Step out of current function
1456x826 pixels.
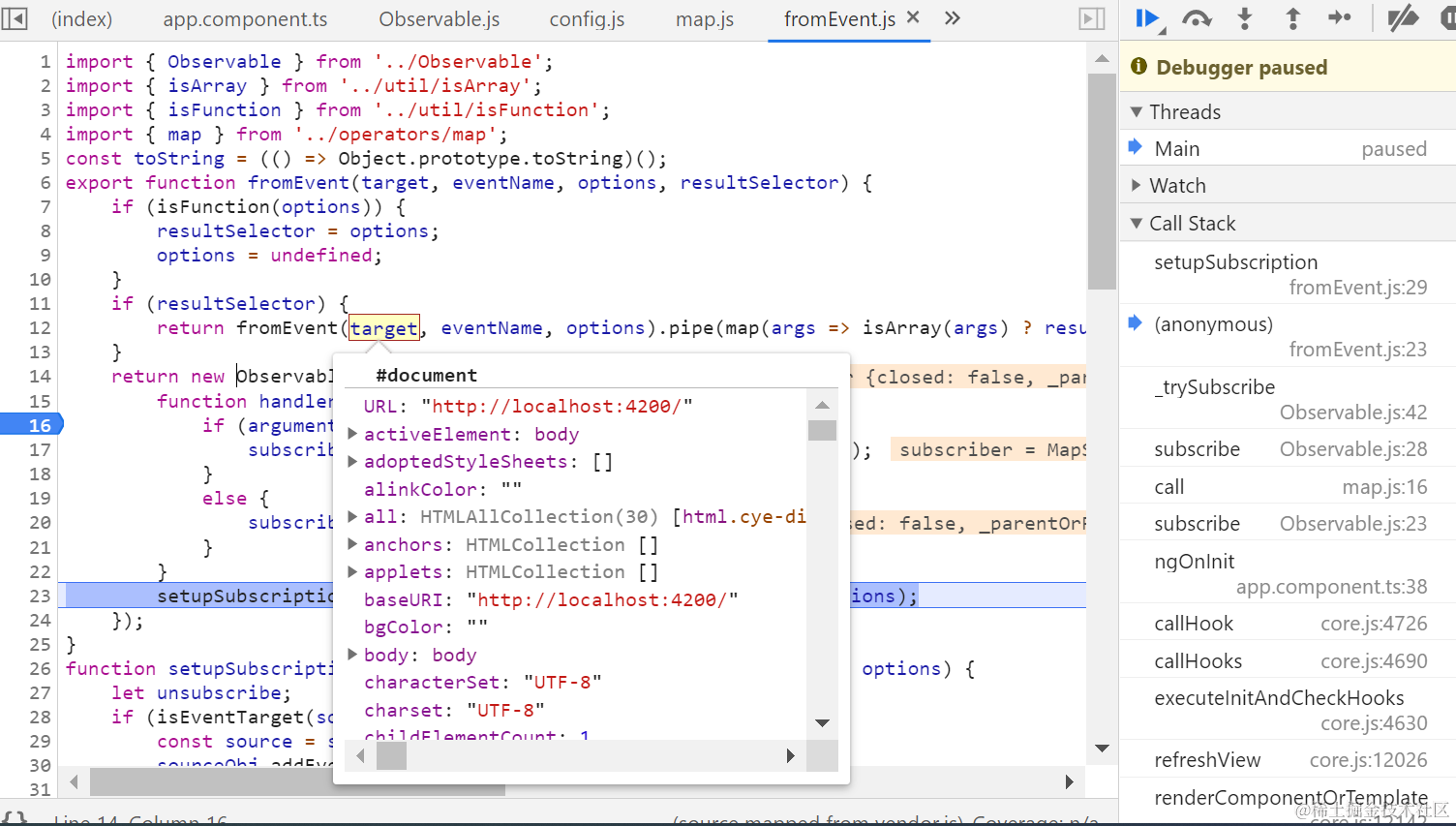1292,18
